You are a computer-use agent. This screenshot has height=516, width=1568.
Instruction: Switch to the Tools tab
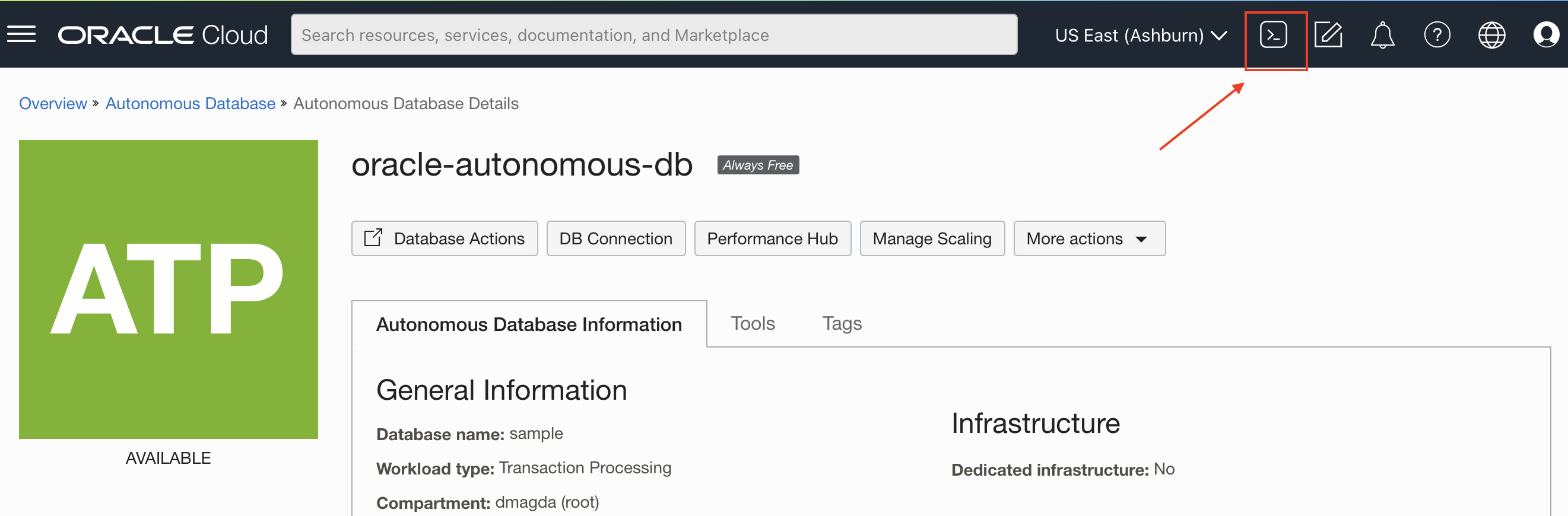753,324
